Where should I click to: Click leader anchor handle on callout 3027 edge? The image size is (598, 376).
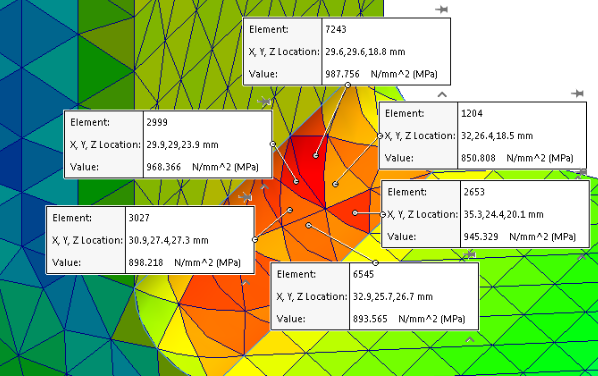(255, 239)
